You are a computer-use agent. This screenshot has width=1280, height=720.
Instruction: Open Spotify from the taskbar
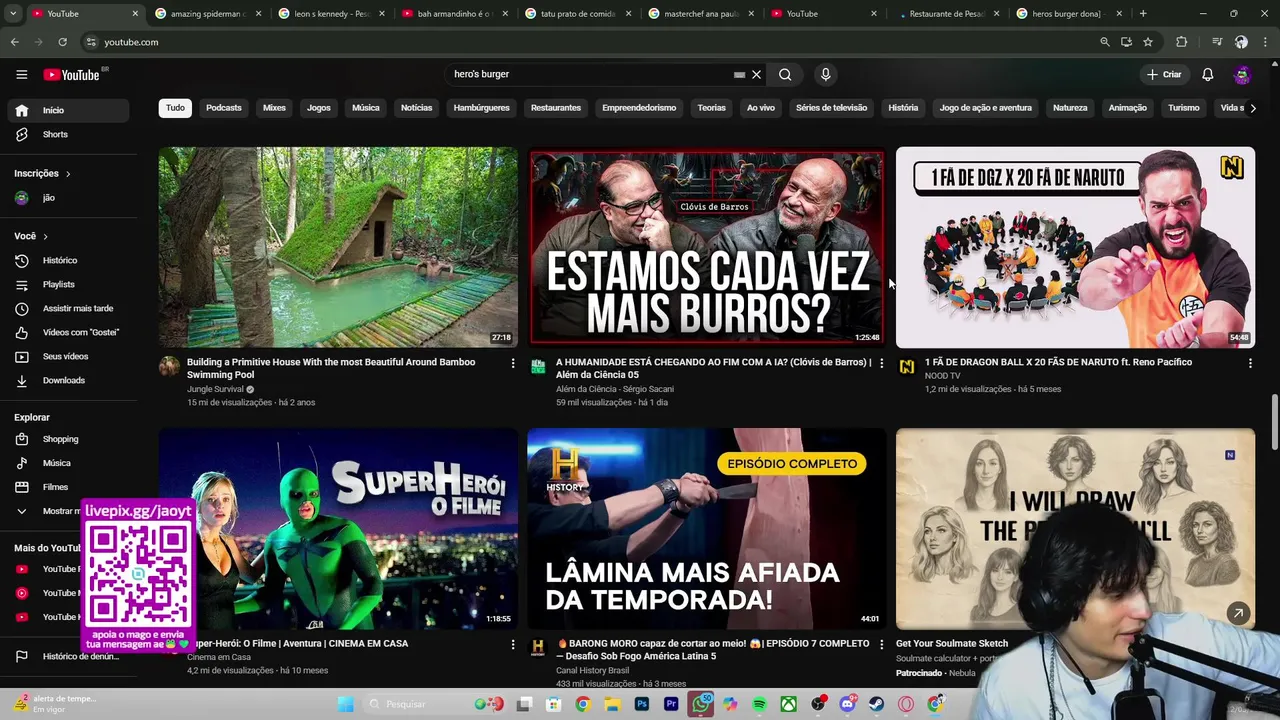759,704
